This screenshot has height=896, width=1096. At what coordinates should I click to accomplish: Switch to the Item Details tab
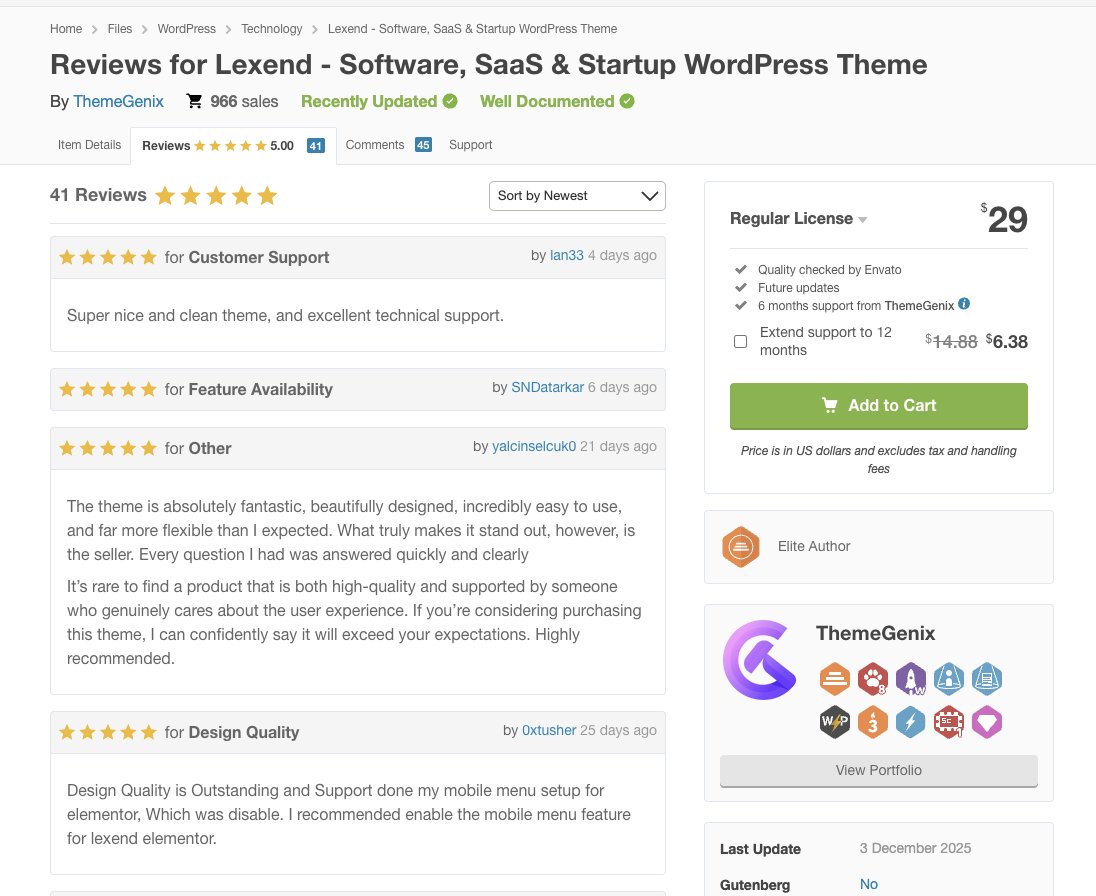89,145
